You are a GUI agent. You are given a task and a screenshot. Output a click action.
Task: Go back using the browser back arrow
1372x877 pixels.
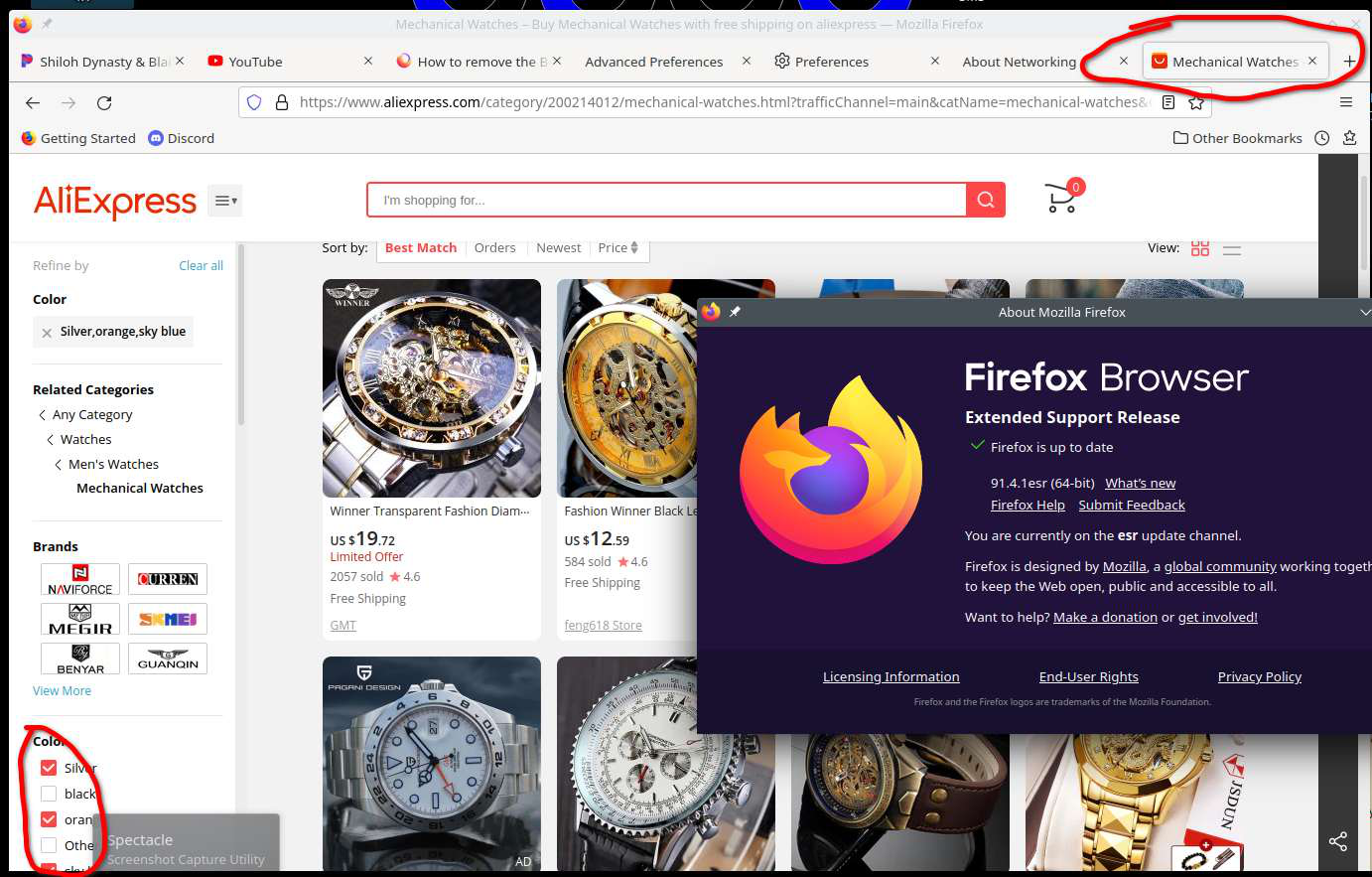(x=33, y=102)
